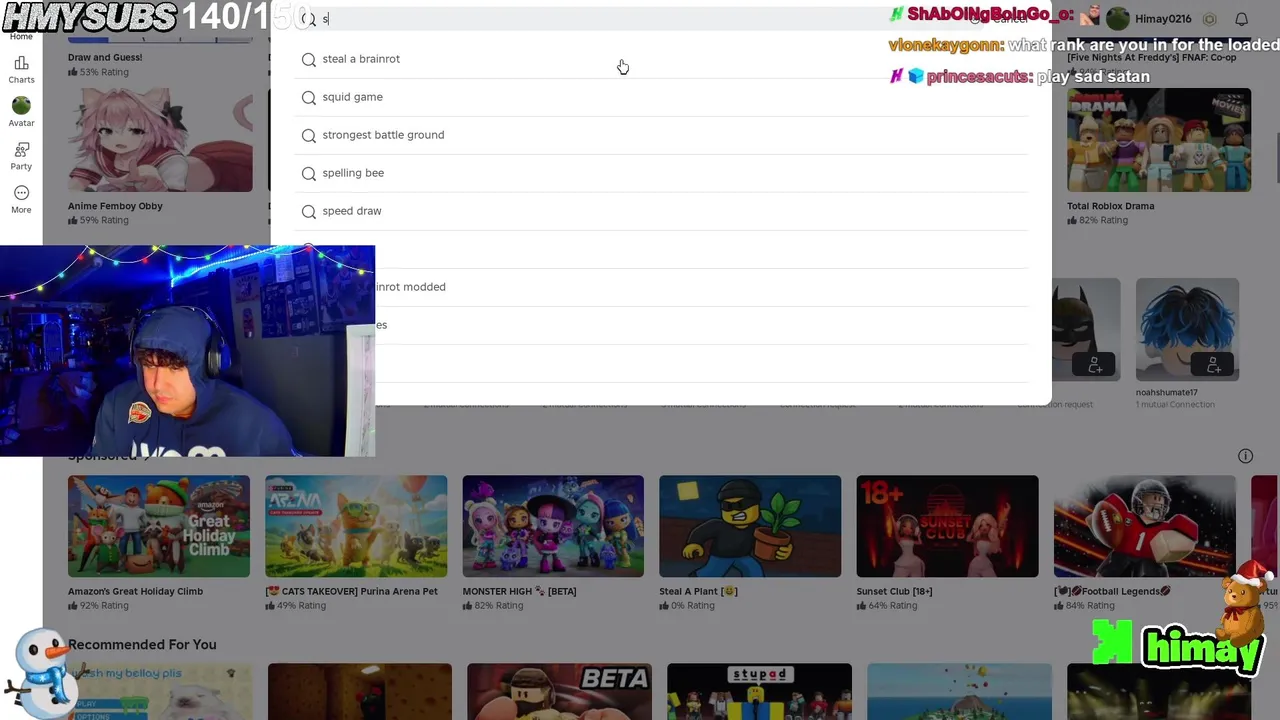Click 'MONSTER HIGH [BETA]' title text
The height and width of the screenshot is (720, 1280).
point(519,591)
